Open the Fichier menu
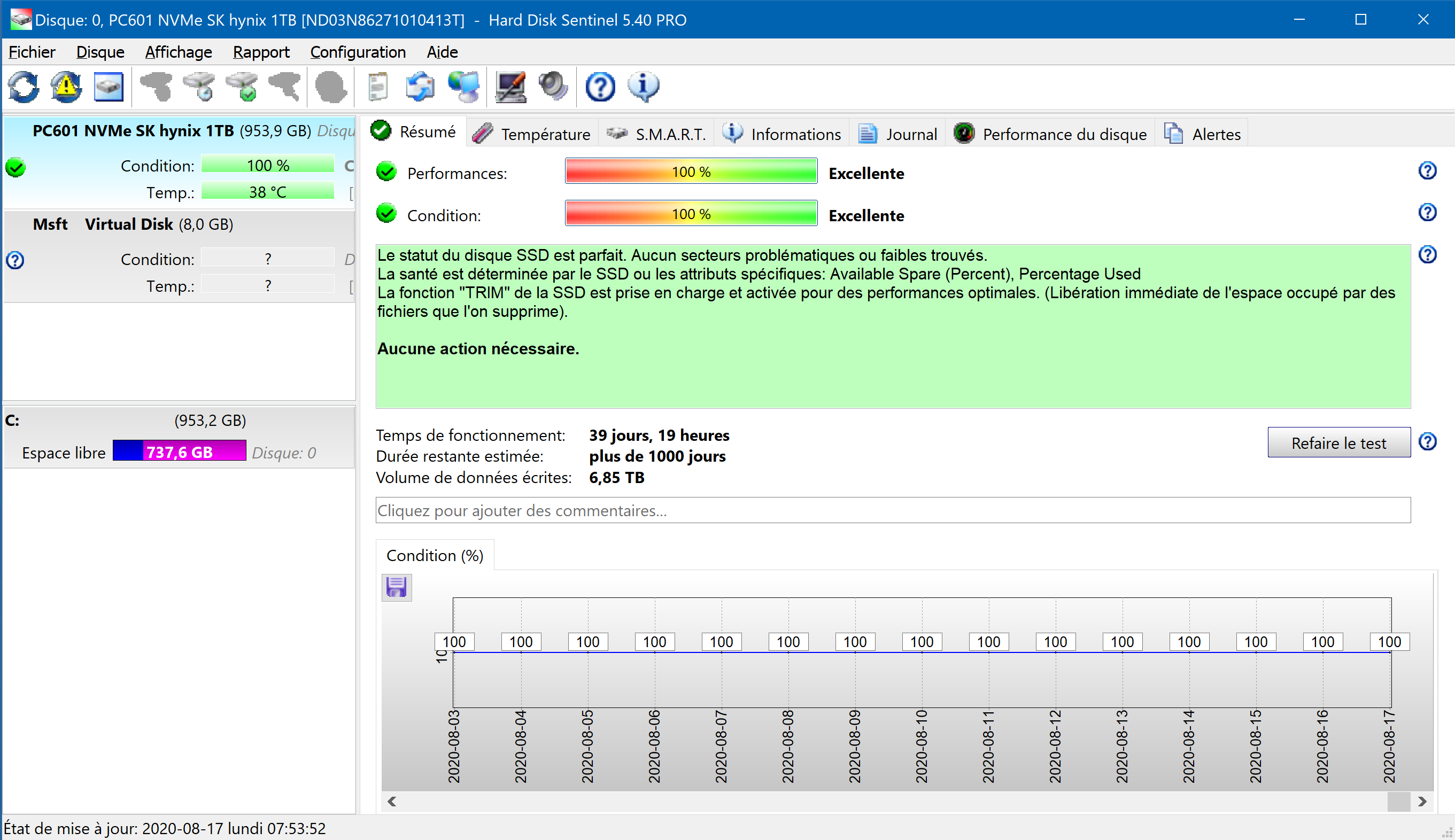Image resolution: width=1455 pixels, height=840 pixels. [x=32, y=52]
